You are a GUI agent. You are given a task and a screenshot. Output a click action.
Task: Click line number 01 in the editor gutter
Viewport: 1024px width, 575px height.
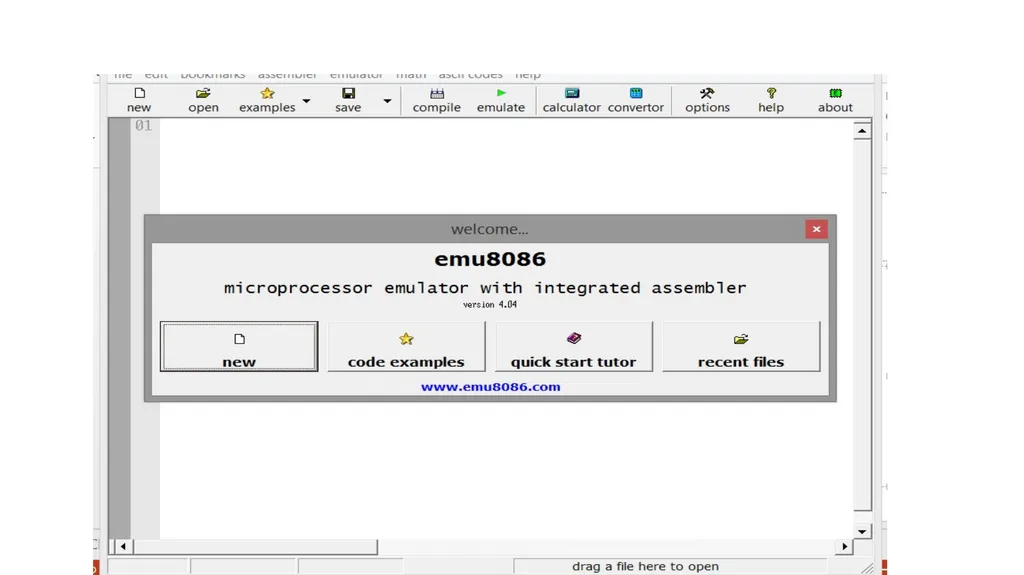pyautogui.click(x=144, y=125)
